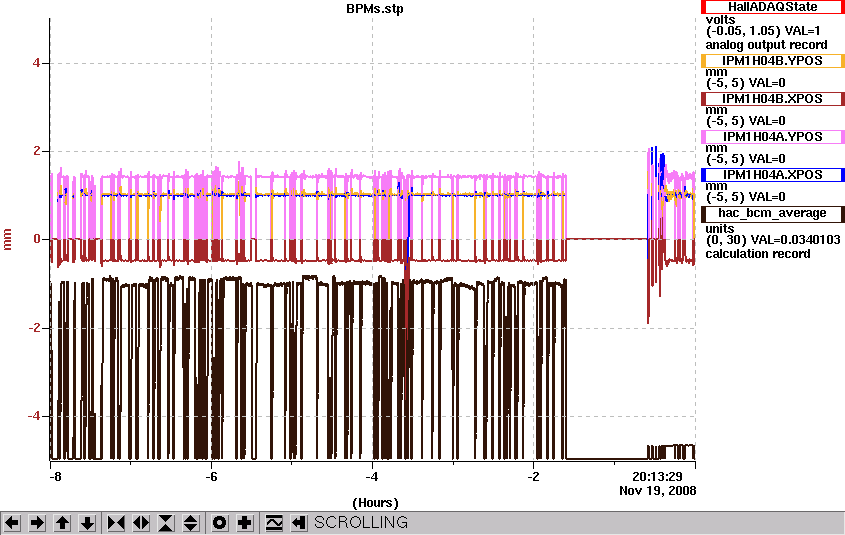845x535 pixels.
Task: Click the y-axis label 2 (positive)
Action: pos(37,151)
